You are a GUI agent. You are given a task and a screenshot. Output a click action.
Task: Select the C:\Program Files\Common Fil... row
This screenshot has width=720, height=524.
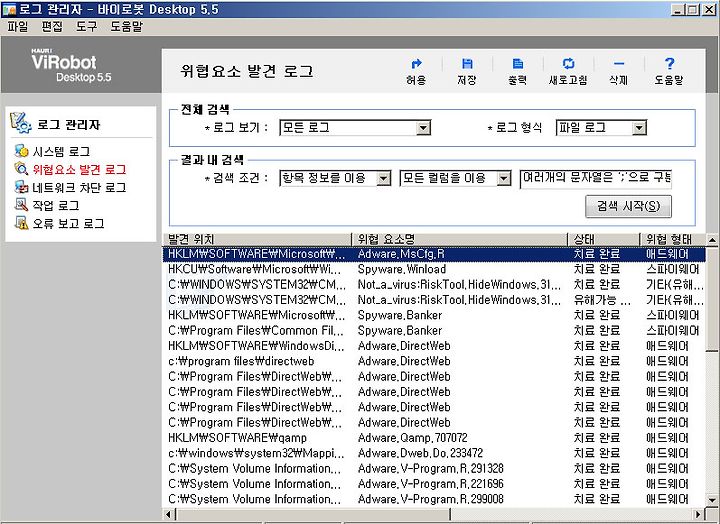pyautogui.click(x=434, y=331)
